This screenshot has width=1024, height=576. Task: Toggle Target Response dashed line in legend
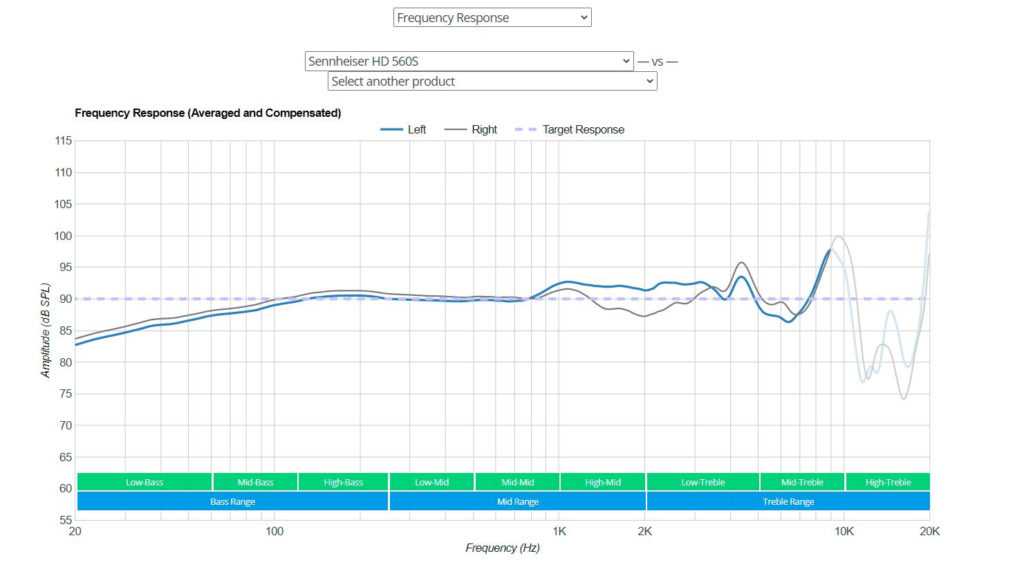click(x=570, y=130)
